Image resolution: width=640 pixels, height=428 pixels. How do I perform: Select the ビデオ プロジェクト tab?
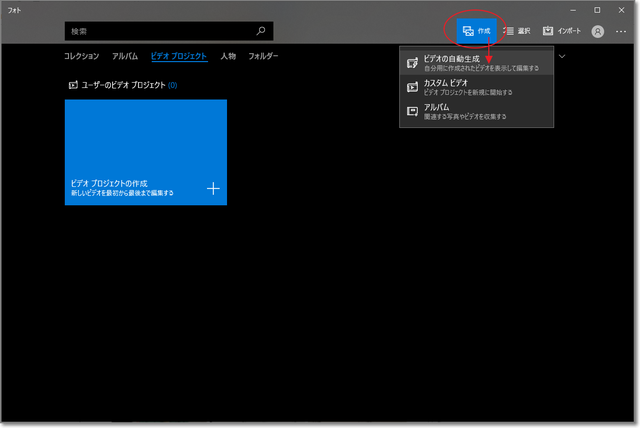click(x=179, y=57)
